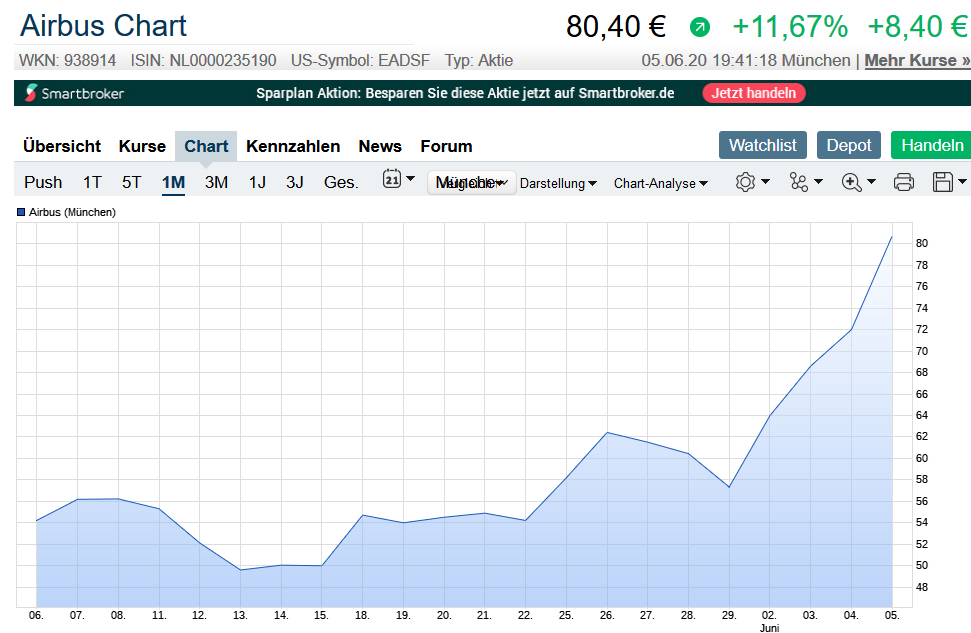Image resolution: width=971 pixels, height=633 pixels.
Task: Click the 05. date label on x-axis
Action: click(x=892, y=615)
